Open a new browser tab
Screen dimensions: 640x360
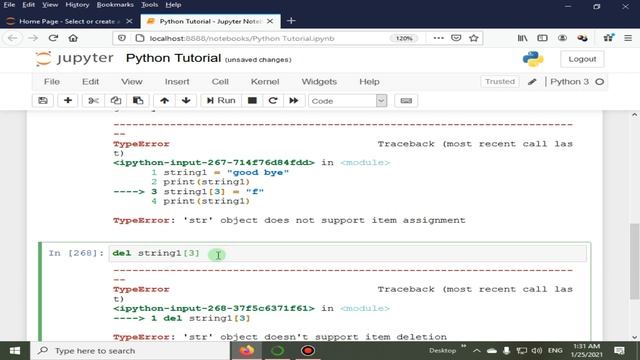click(291, 21)
